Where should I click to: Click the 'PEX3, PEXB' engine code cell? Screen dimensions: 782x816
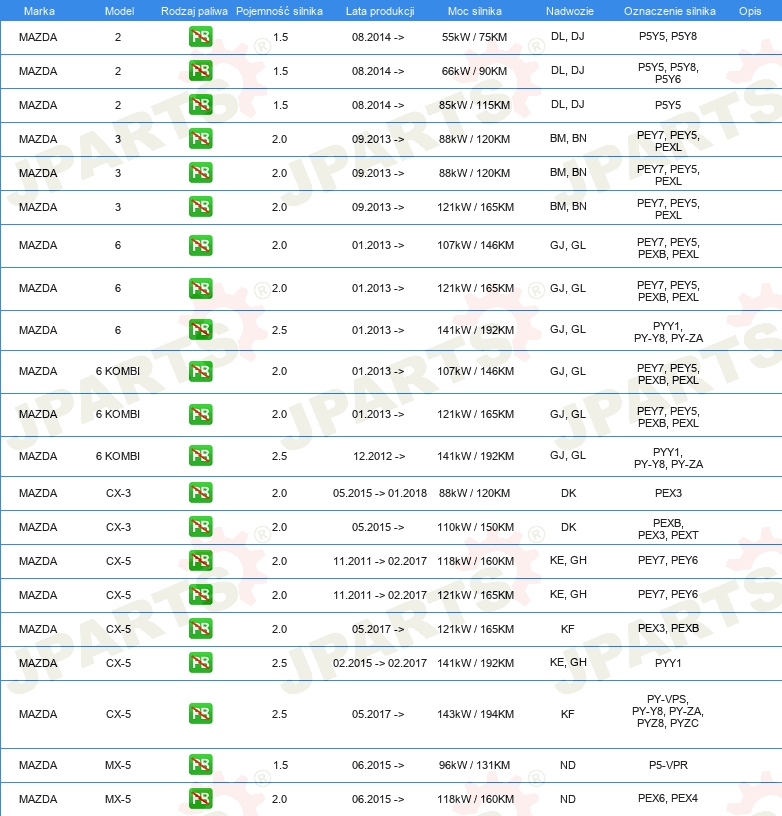tap(668, 628)
